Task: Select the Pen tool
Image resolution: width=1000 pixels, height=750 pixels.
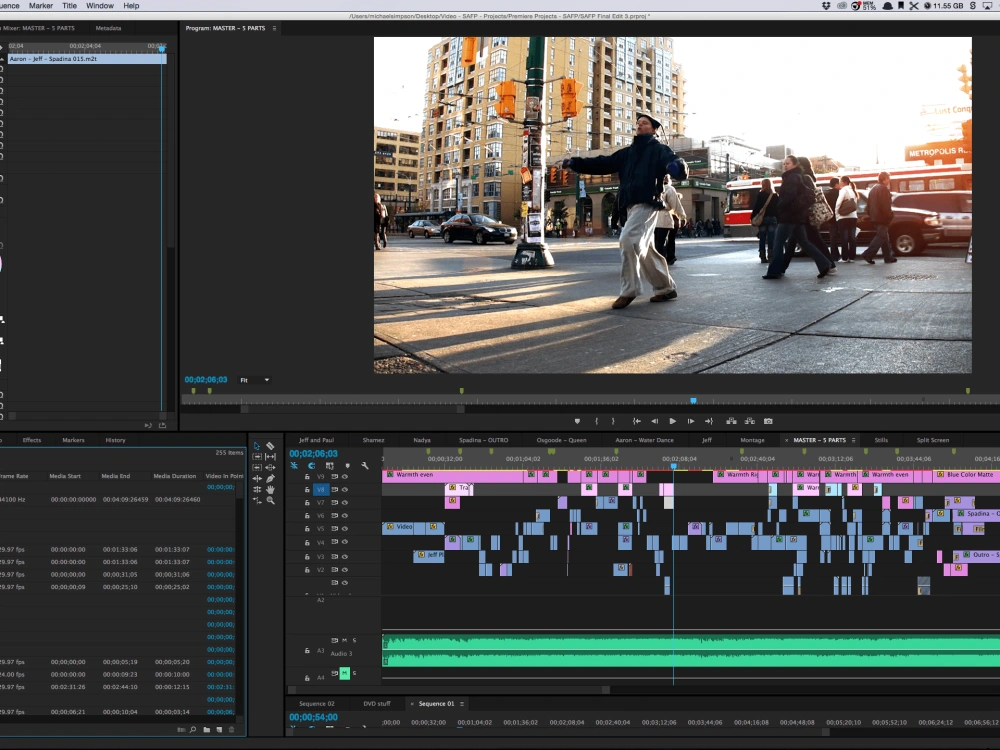Action: 270,478
